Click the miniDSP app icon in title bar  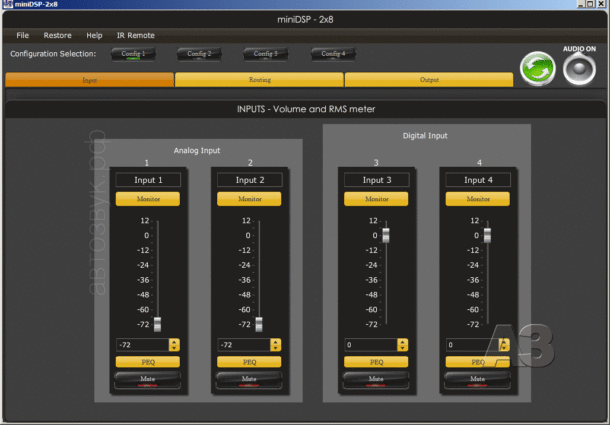[7, 4]
